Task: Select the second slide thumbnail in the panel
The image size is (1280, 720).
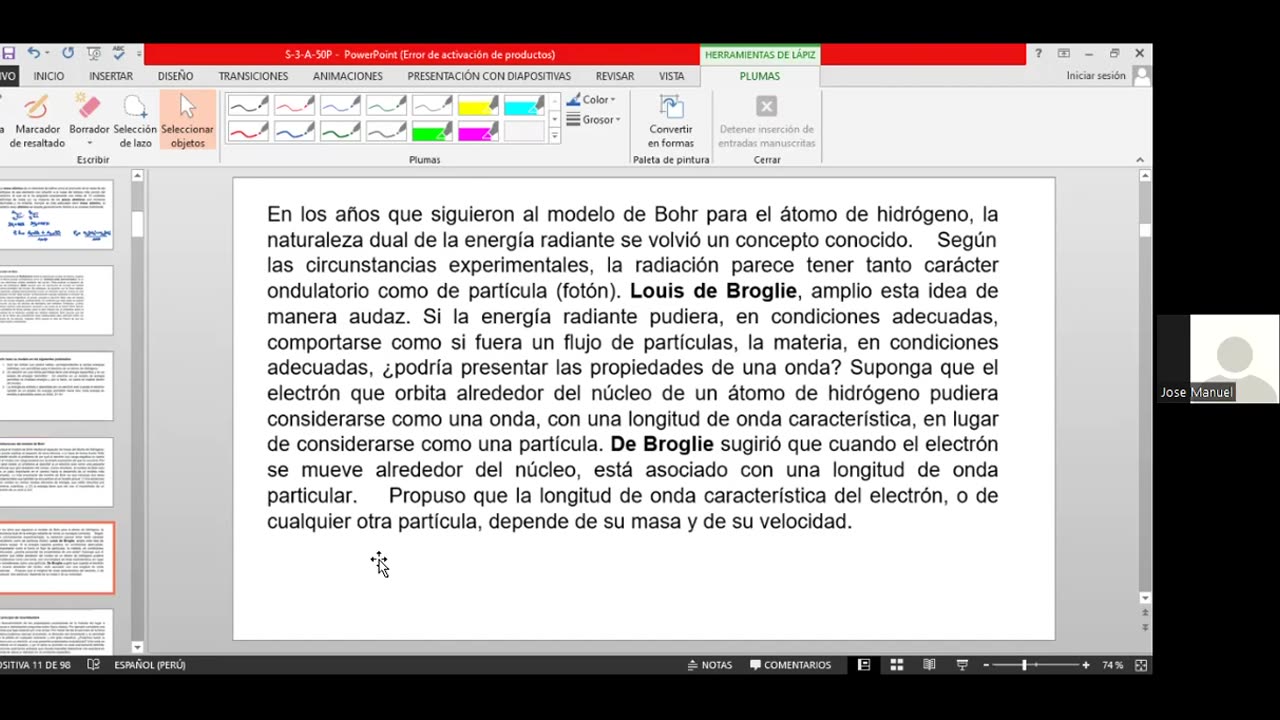Action: (56, 300)
